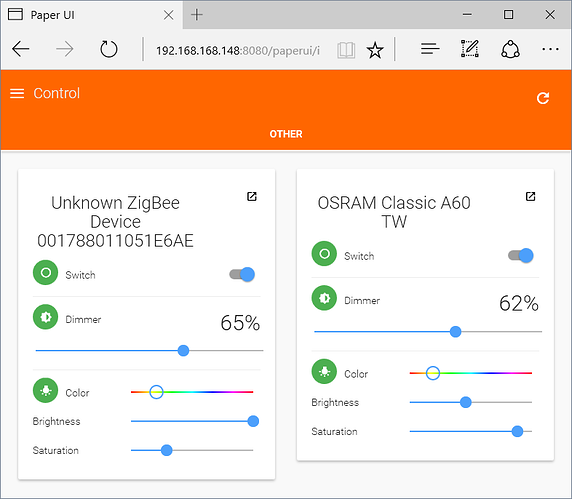572x499 pixels.
Task: Toggle Switch for OSRAM Classic A60 TW
Action: 521,255
